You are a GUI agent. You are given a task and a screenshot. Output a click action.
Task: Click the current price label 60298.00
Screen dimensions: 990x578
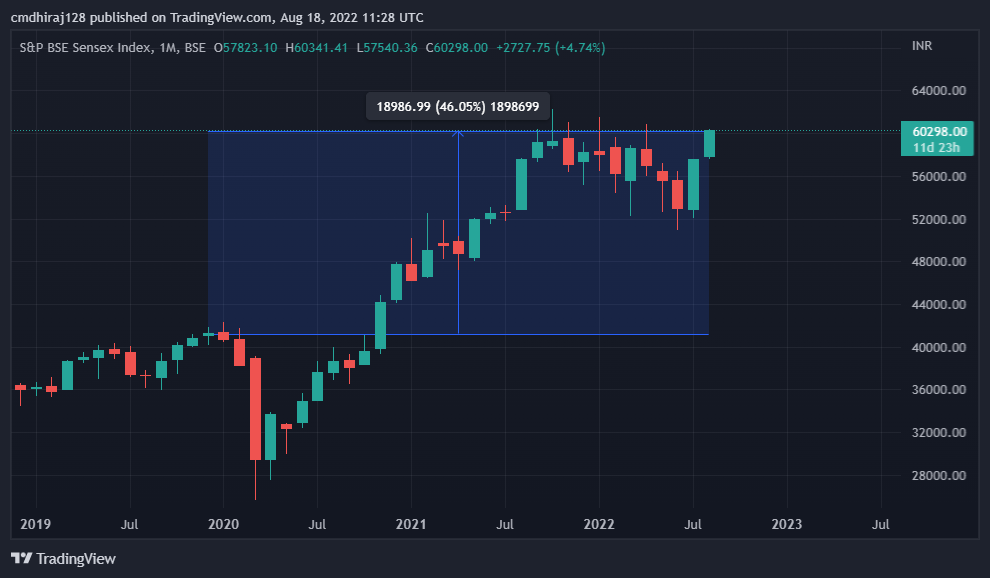[939, 131]
